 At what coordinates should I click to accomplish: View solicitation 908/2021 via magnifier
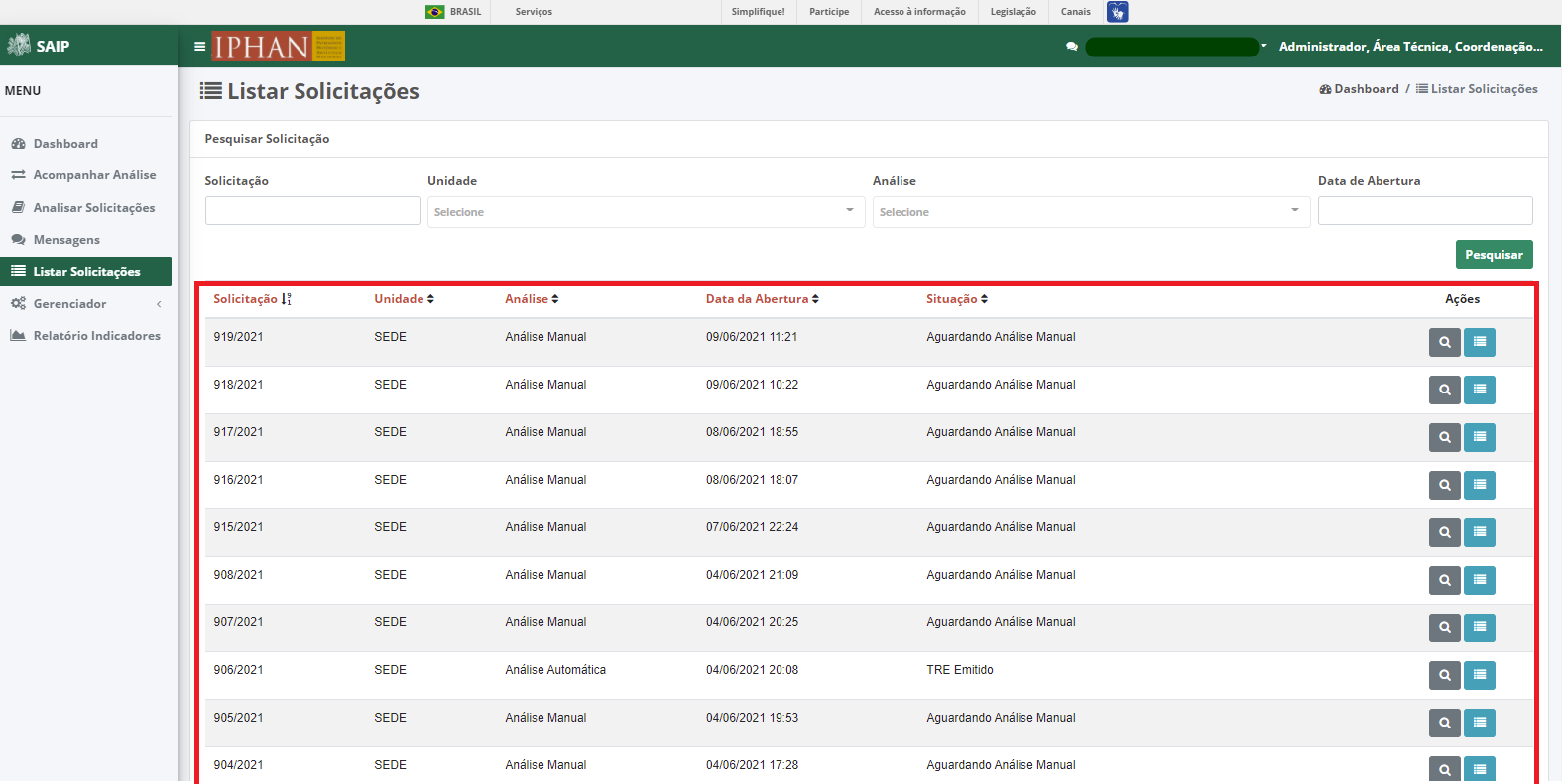1445,580
